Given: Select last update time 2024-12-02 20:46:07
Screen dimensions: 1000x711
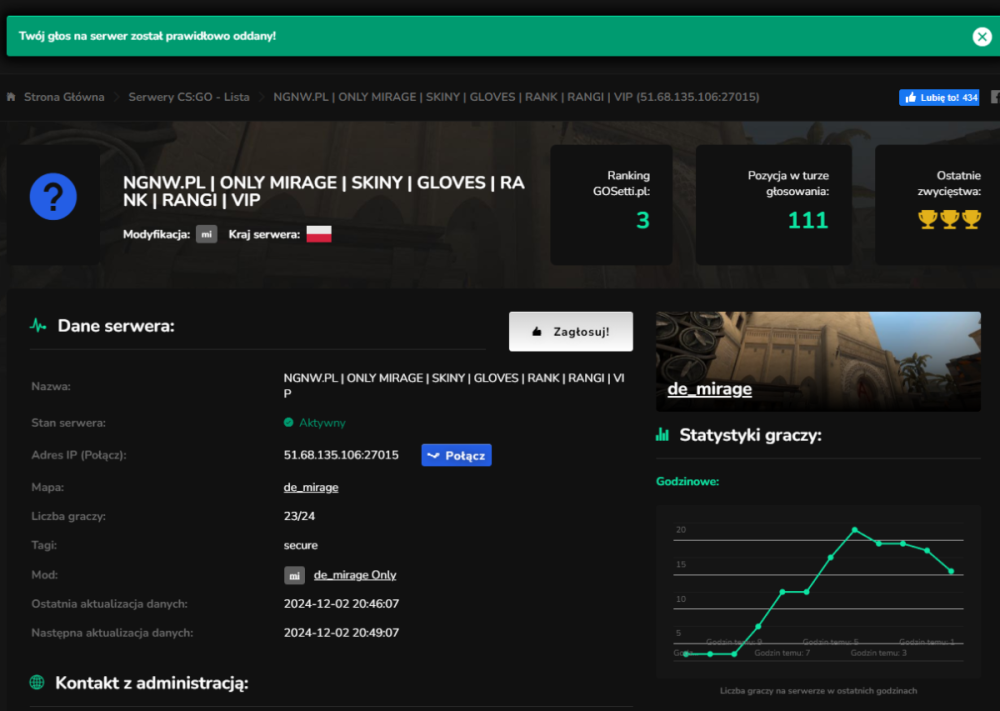Looking at the screenshot, I should (x=341, y=604).
